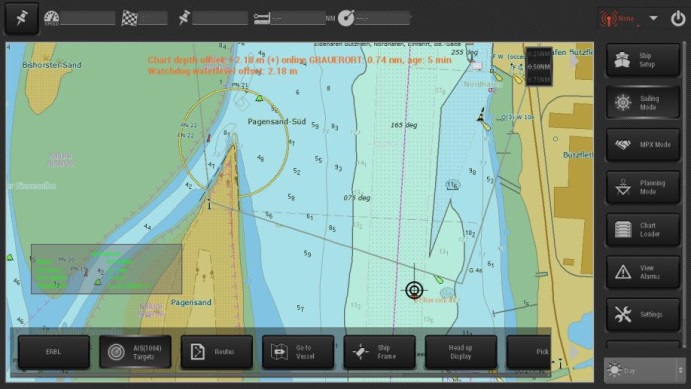The height and width of the screenshot is (389, 691).
Task: Click the pushpin icon at top-left
Action: pos(21,19)
